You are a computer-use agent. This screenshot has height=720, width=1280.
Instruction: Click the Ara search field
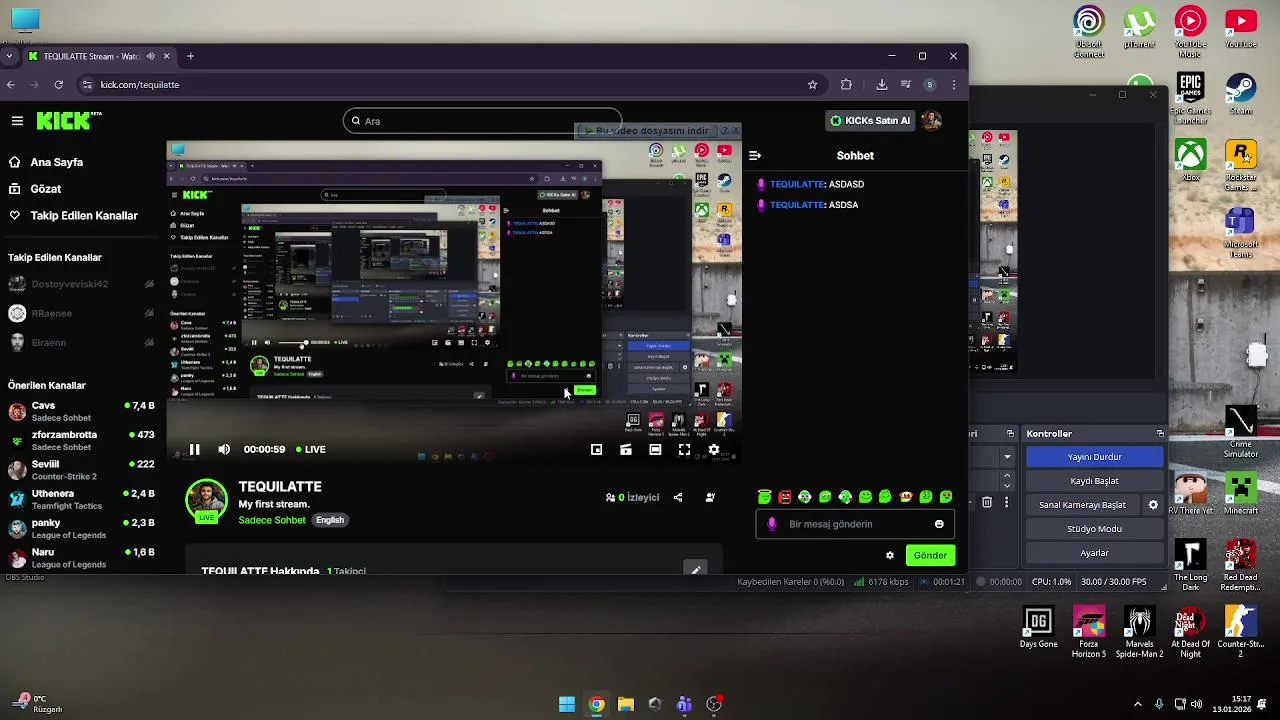tap(482, 121)
